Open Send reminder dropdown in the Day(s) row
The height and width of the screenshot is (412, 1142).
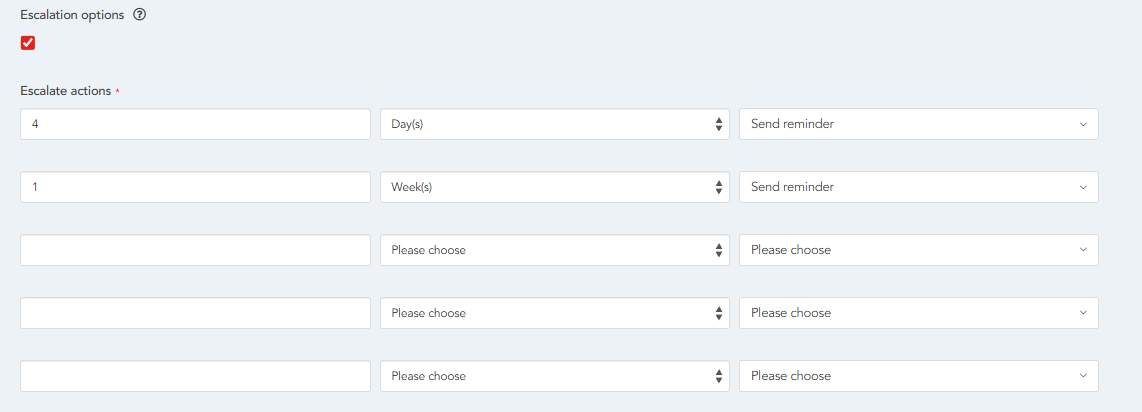point(918,124)
